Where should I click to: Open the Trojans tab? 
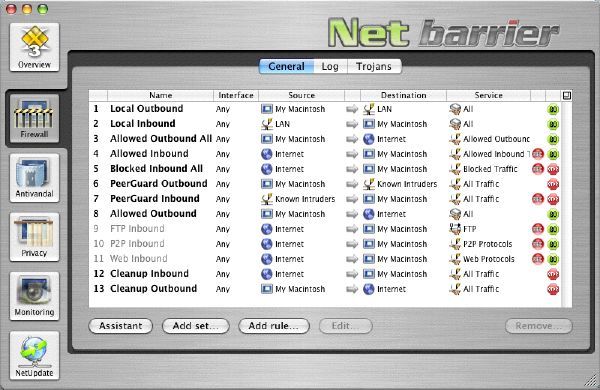[374, 66]
